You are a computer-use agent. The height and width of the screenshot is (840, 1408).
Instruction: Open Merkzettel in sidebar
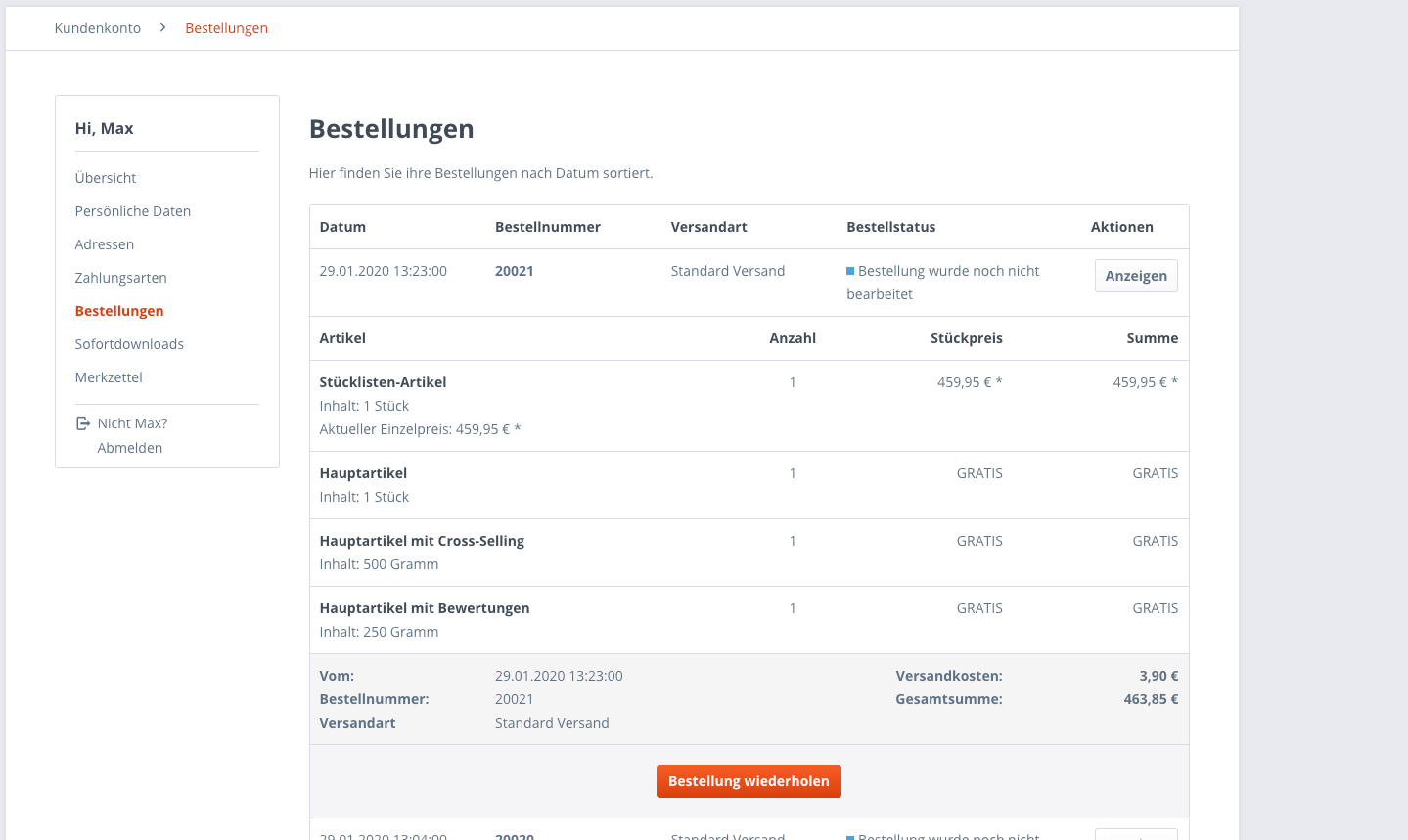click(109, 377)
